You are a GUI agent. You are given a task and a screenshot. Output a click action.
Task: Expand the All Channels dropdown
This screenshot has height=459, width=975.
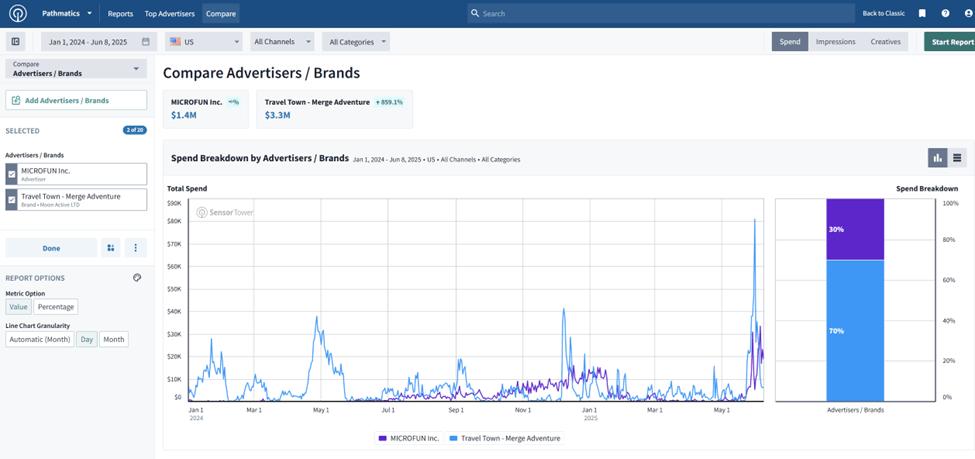(282, 42)
